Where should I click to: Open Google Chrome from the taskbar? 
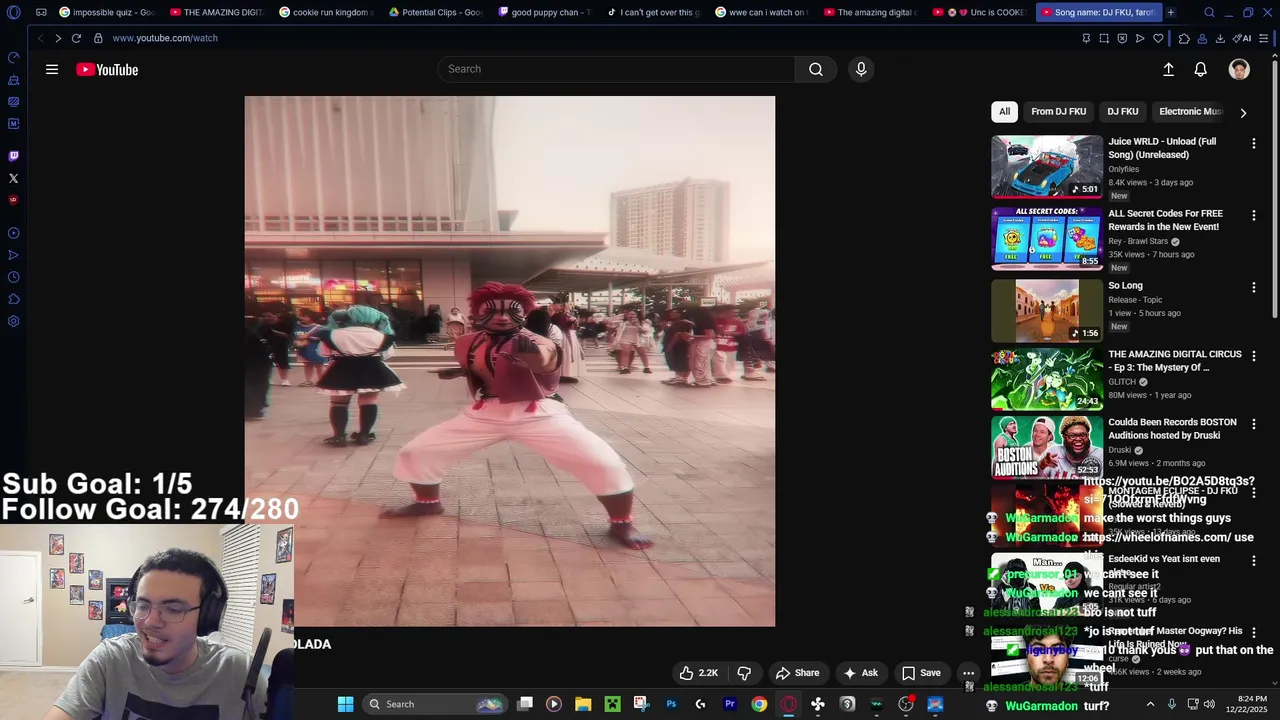pyautogui.click(x=759, y=704)
